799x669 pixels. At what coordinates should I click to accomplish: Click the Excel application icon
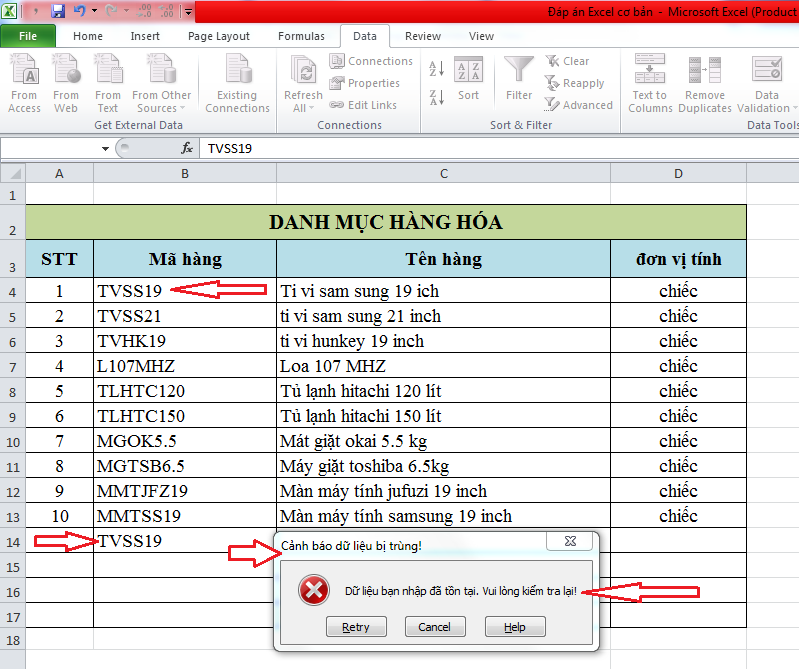9,11
